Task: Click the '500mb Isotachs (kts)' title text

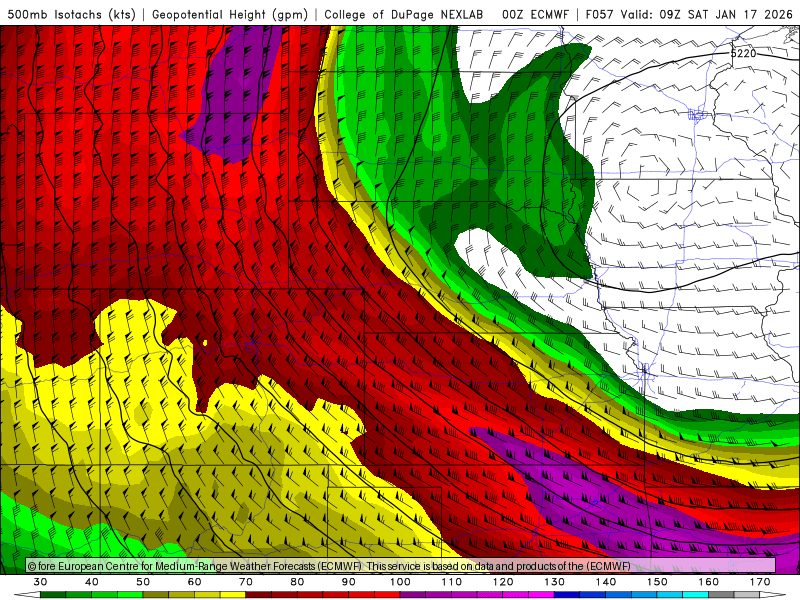Action: pos(71,15)
